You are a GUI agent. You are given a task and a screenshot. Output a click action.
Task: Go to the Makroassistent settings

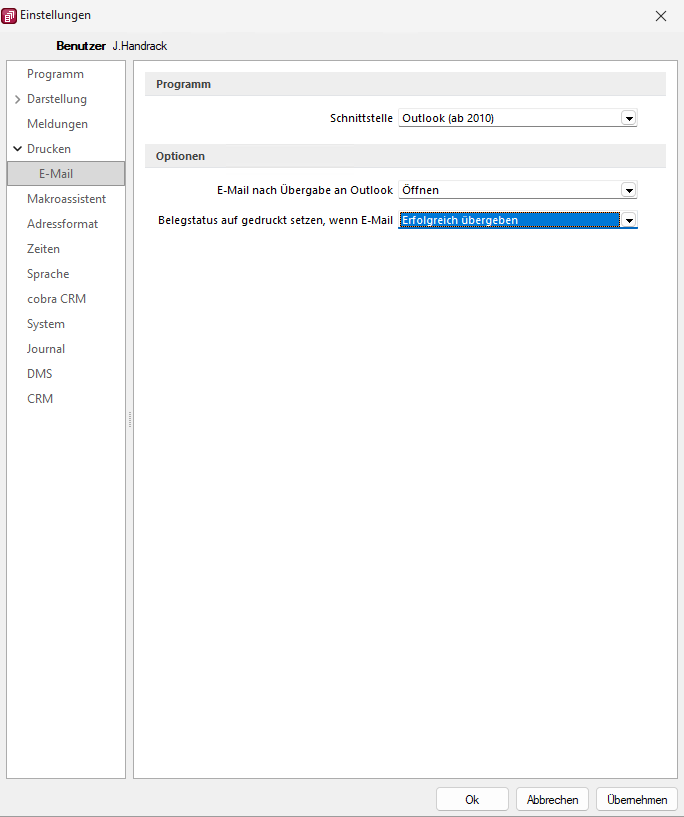point(66,199)
